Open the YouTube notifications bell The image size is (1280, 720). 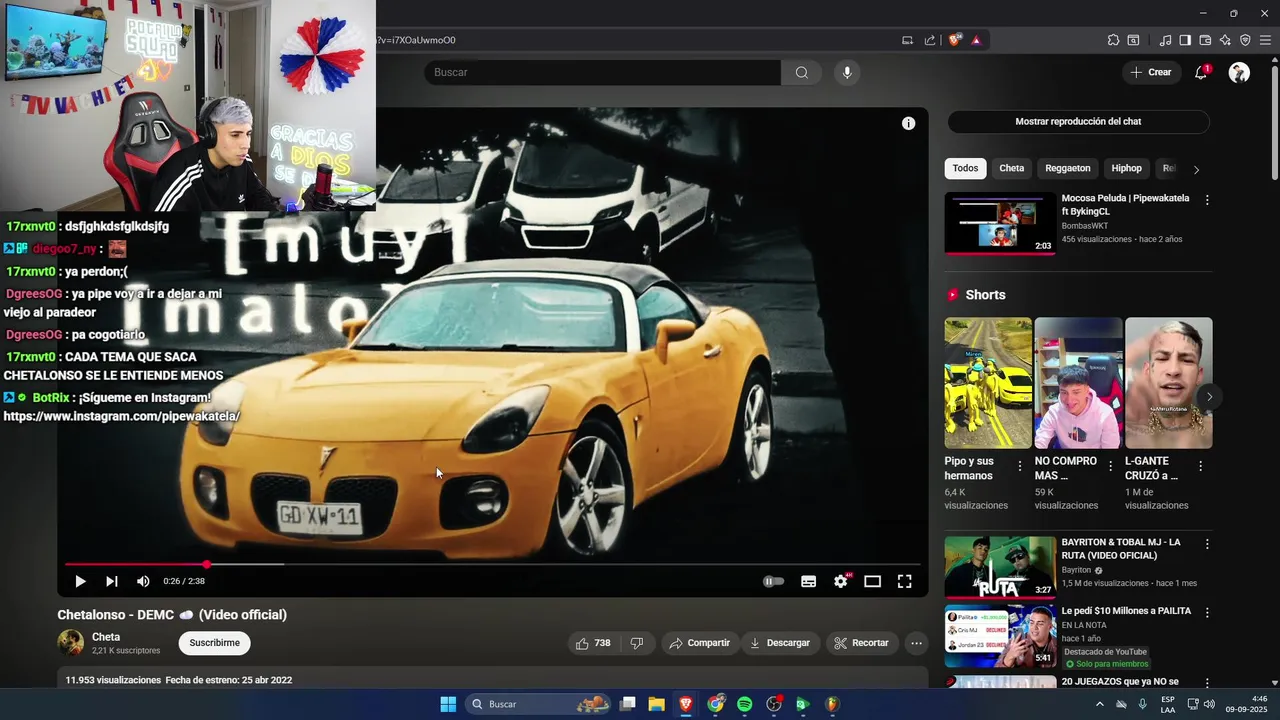click(x=1201, y=72)
